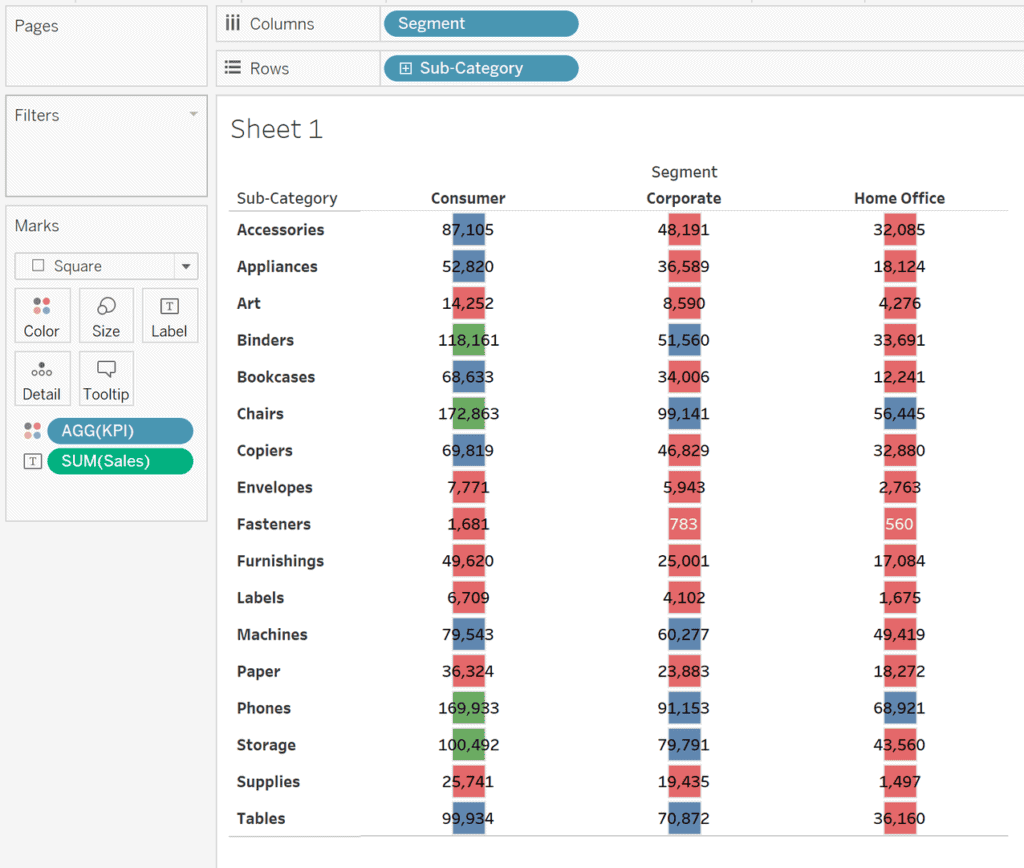Image resolution: width=1024 pixels, height=868 pixels.
Task: Open the Detail marks card
Action: (42, 370)
